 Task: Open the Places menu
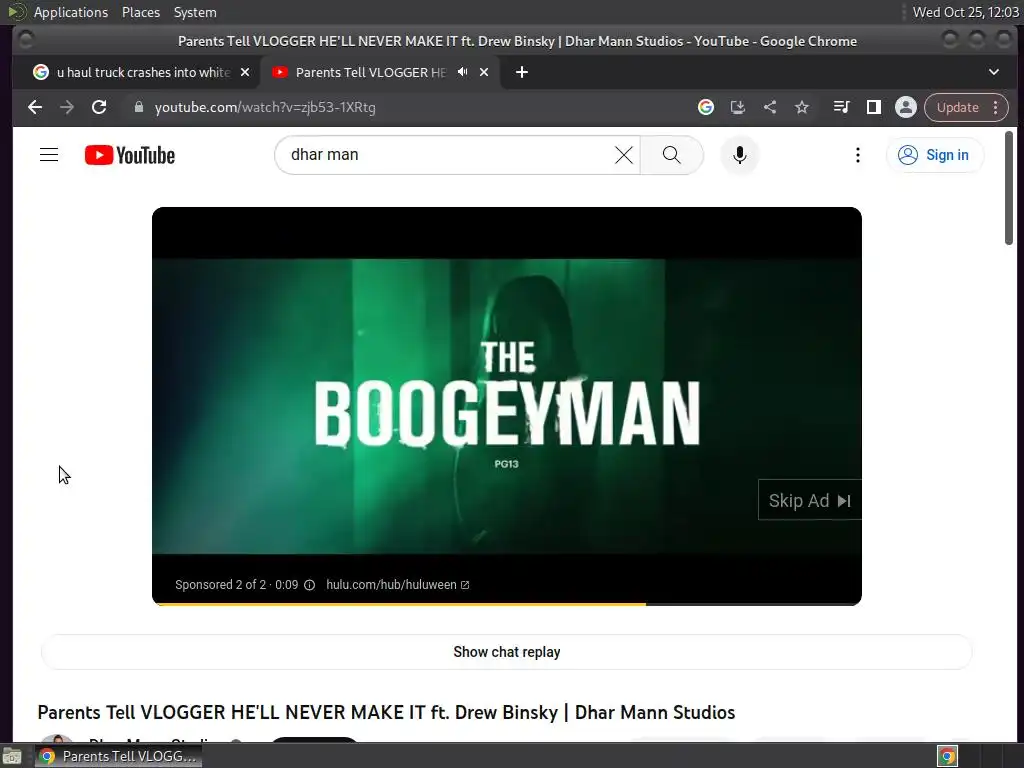point(141,12)
